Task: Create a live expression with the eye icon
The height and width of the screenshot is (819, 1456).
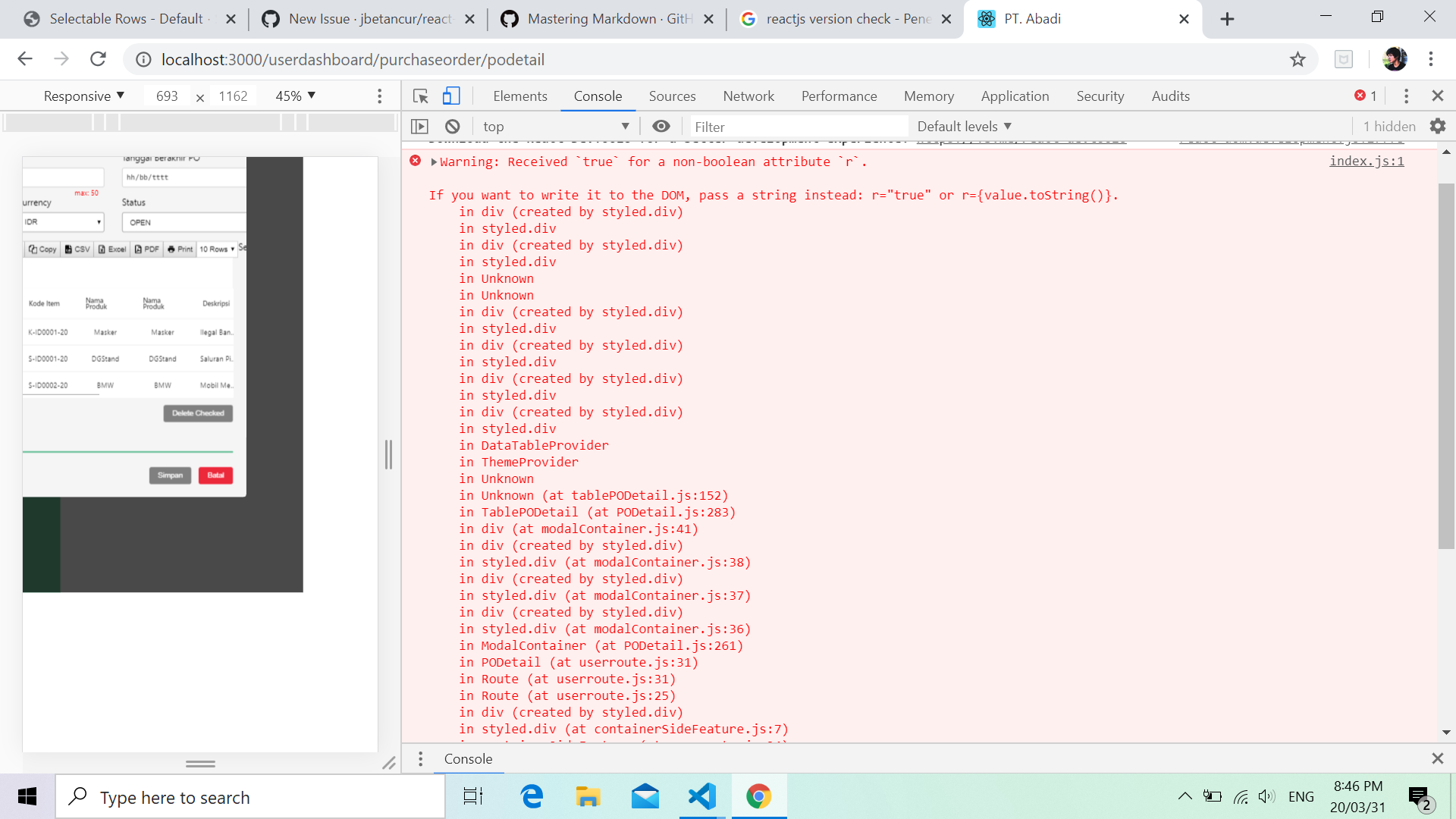Action: 661,126
